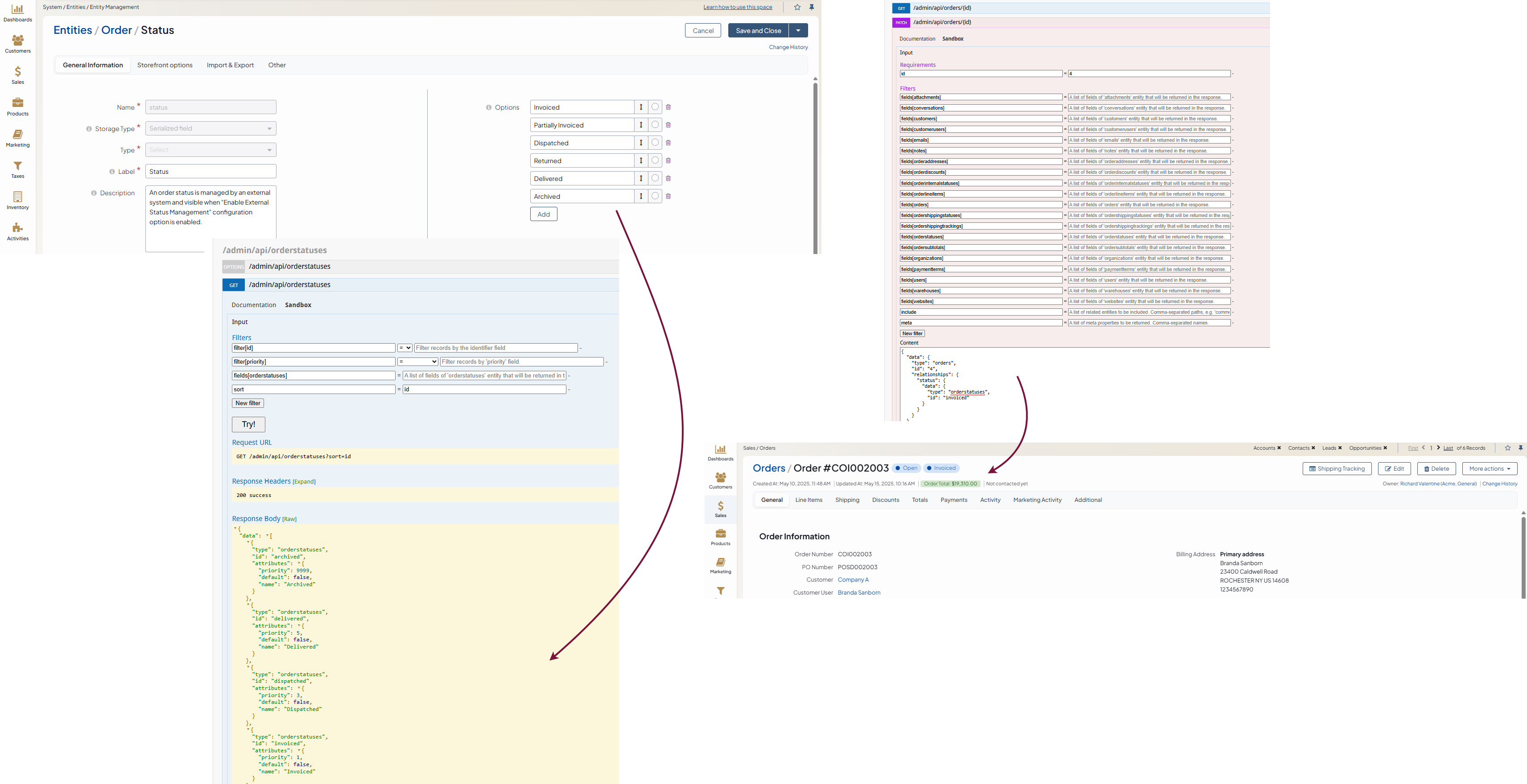
Task: Click the Change History link under Save
Action: coord(788,47)
